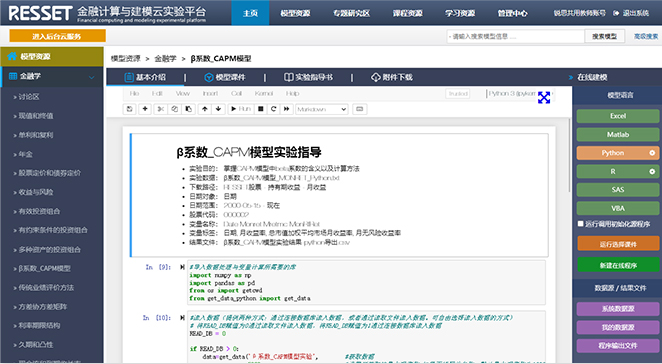
Task: Open 模型资源 in top navigation
Action: [295, 13]
